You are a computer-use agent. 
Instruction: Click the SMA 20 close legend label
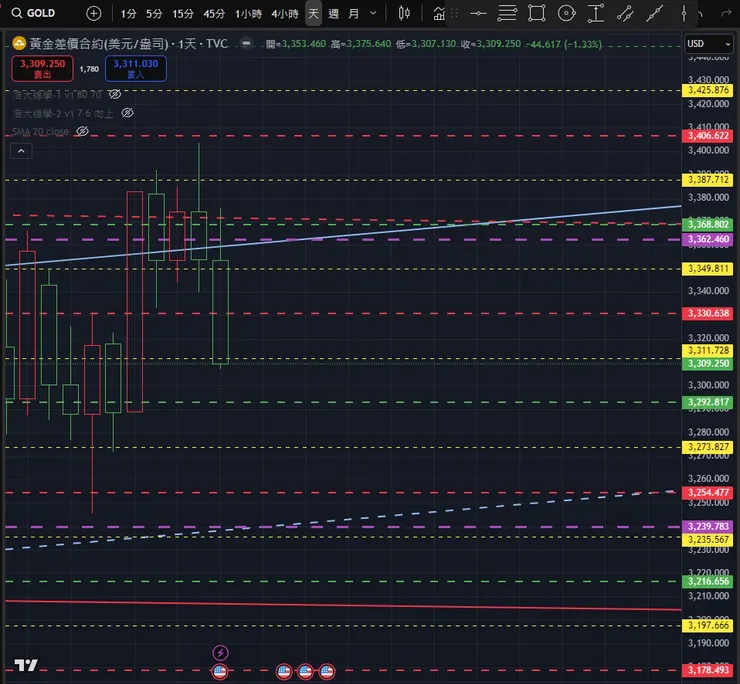click(x=41, y=131)
